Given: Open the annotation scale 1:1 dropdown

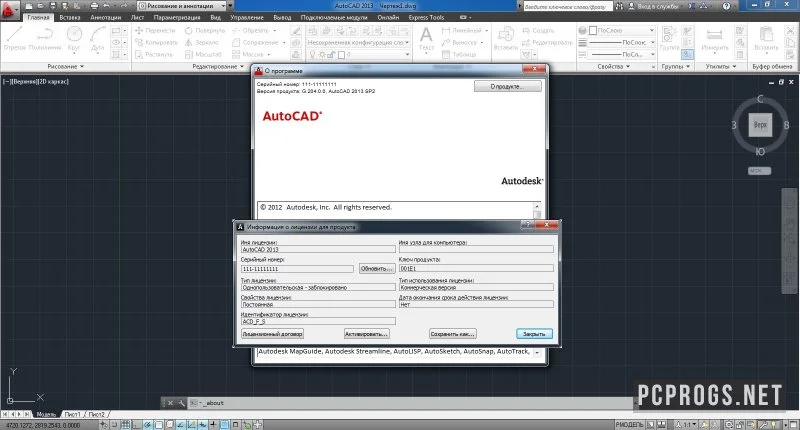Looking at the screenshot, I should click(x=686, y=424).
